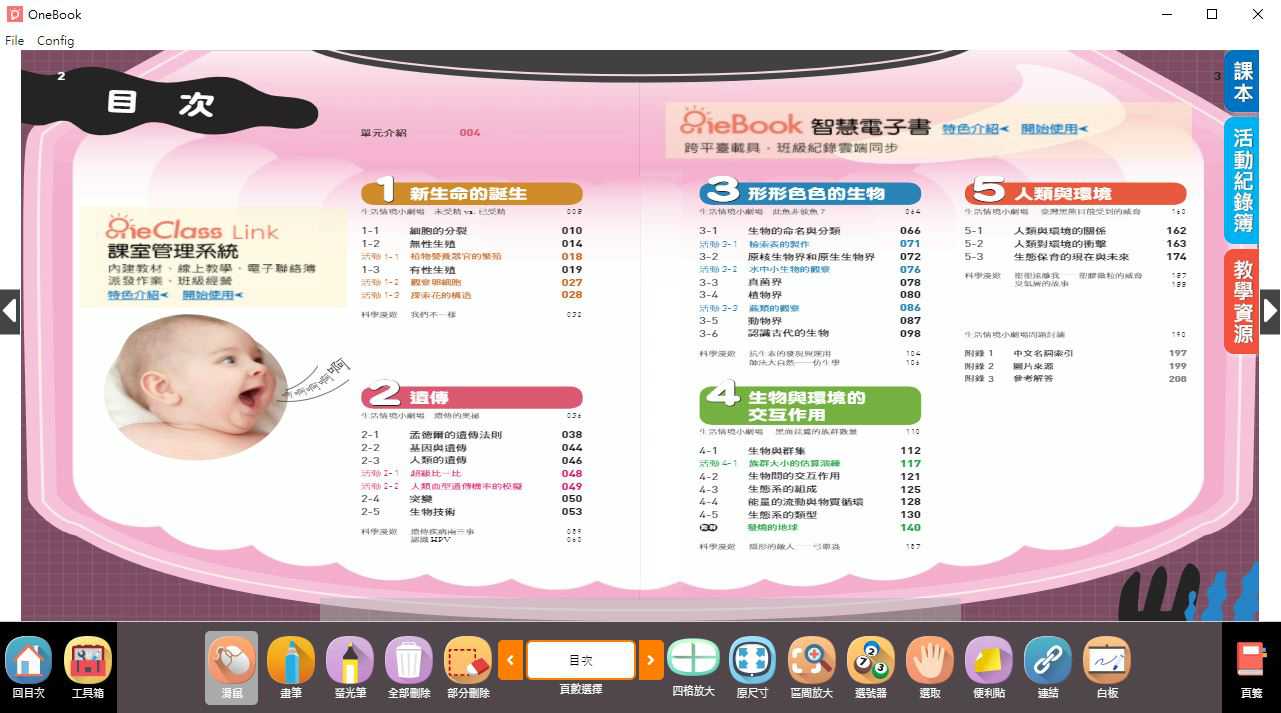Switch to the 活動紀錄簿 tab
Image resolution: width=1281 pixels, height=713 pixels.
tap(1242, 181)
